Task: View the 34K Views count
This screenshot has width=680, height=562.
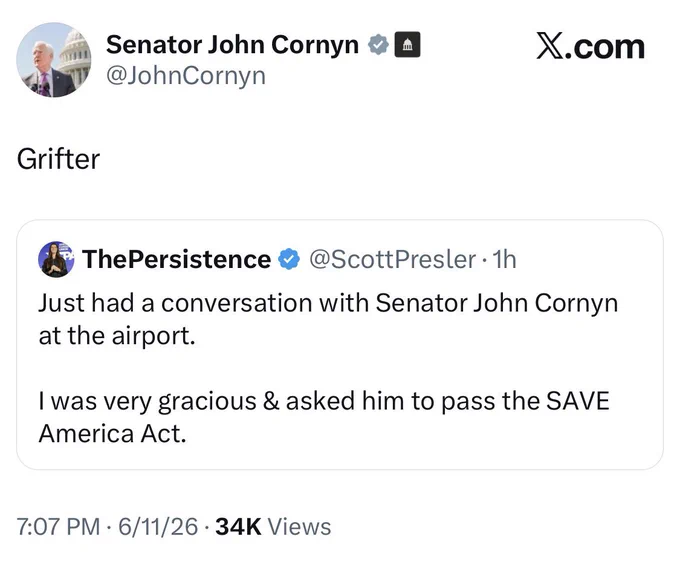Action: (x=273, y=527)
